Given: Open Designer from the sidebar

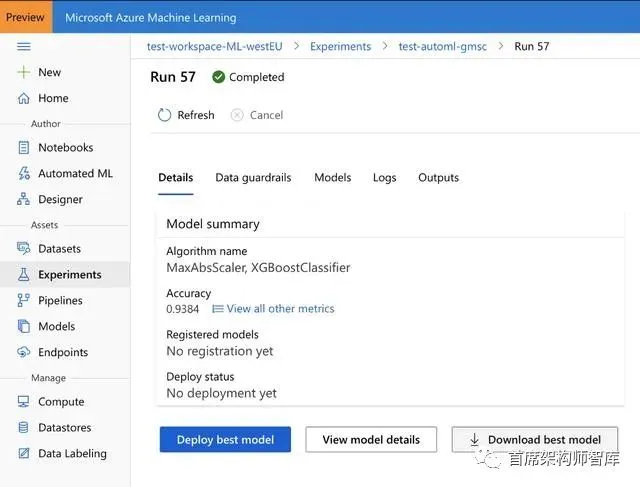Looking at the screenshot, I should (x=60, y=199).
